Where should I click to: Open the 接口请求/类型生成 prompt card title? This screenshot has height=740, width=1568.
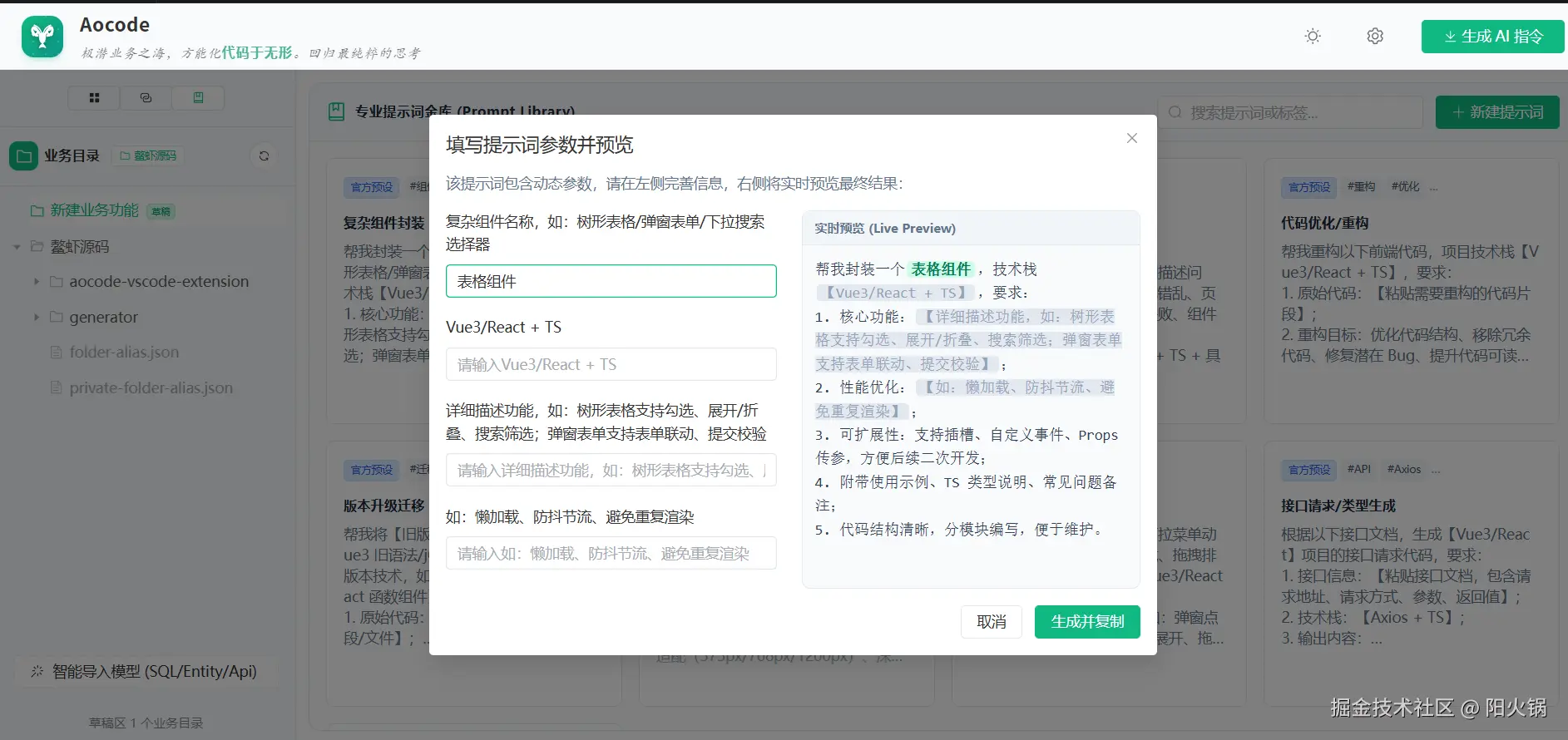1338,506
